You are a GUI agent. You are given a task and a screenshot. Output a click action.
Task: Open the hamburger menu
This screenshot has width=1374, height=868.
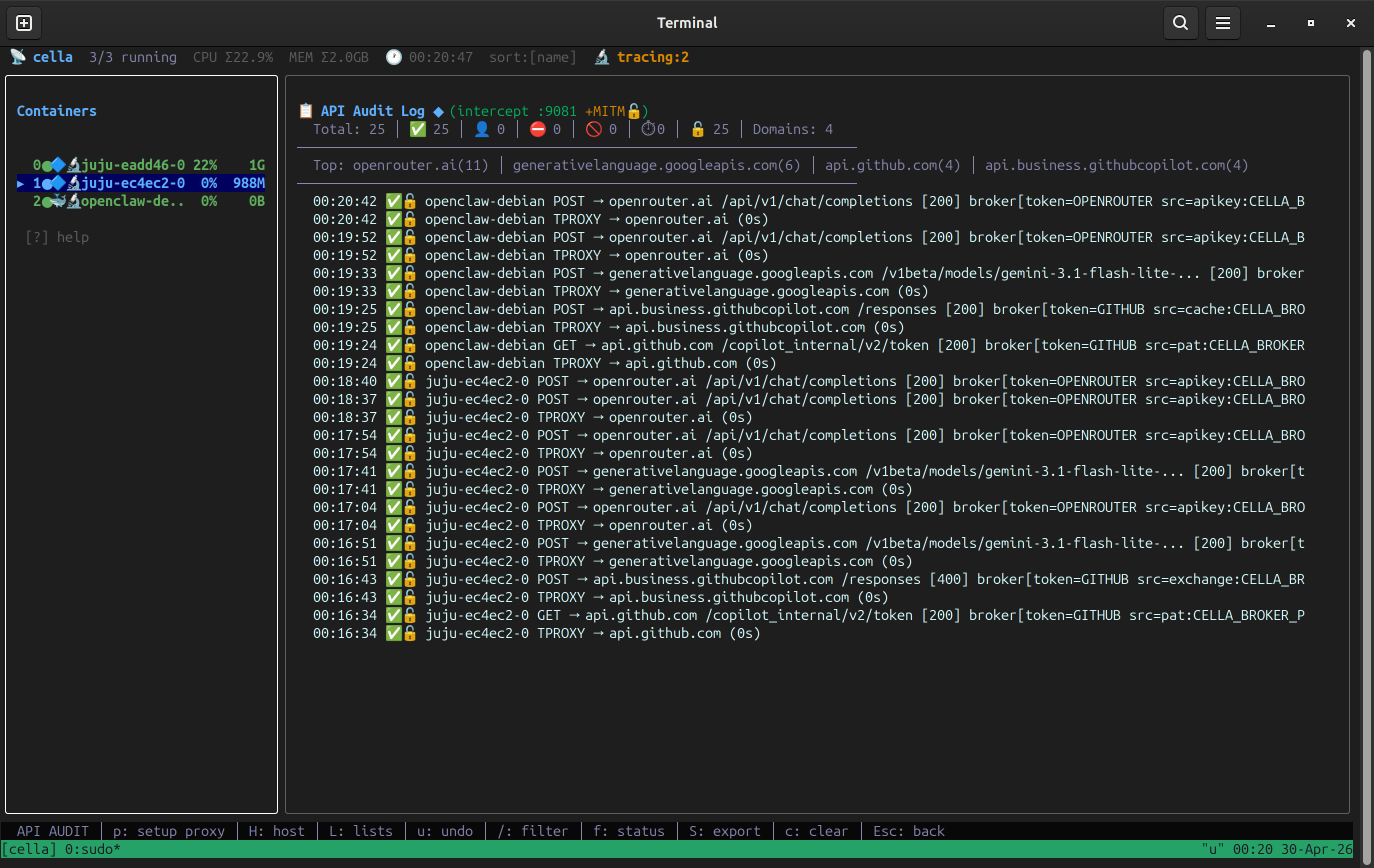click(x=1222, y=23)
